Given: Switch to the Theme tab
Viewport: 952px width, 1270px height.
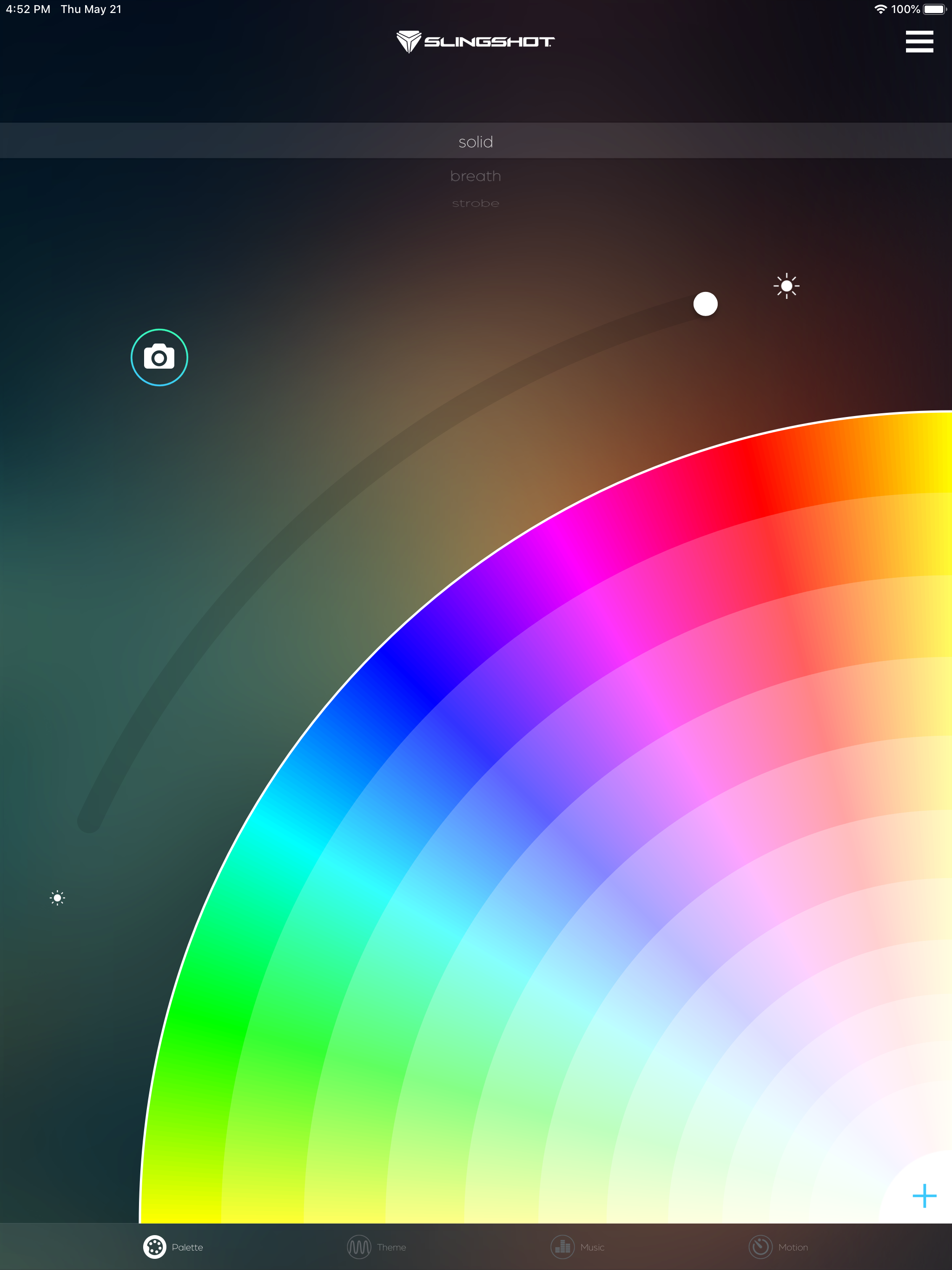Looking at the screenshot, I should pyautogui.click(x=377, y=1247).
